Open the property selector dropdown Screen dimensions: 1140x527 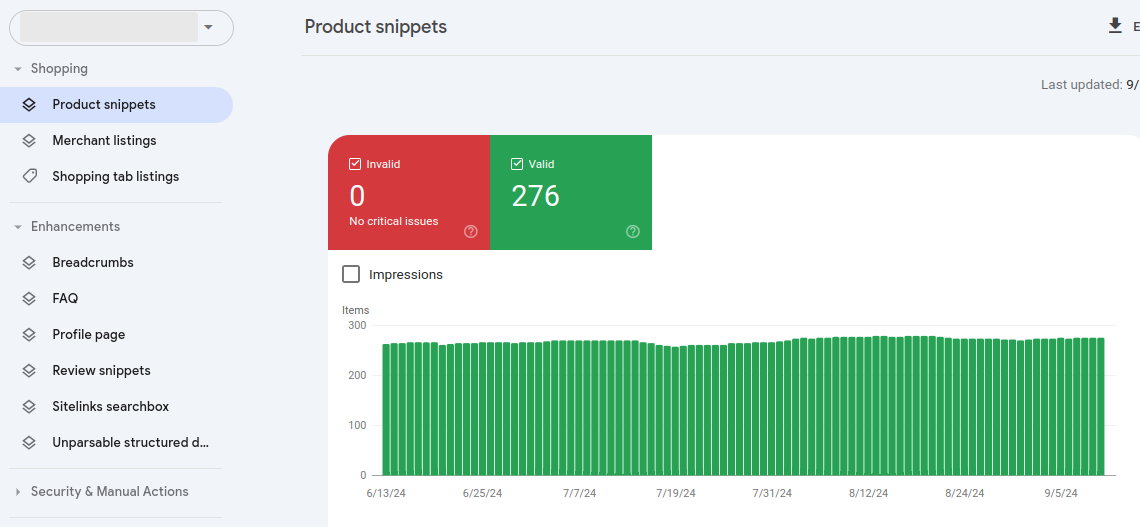(x=208, y=28)
